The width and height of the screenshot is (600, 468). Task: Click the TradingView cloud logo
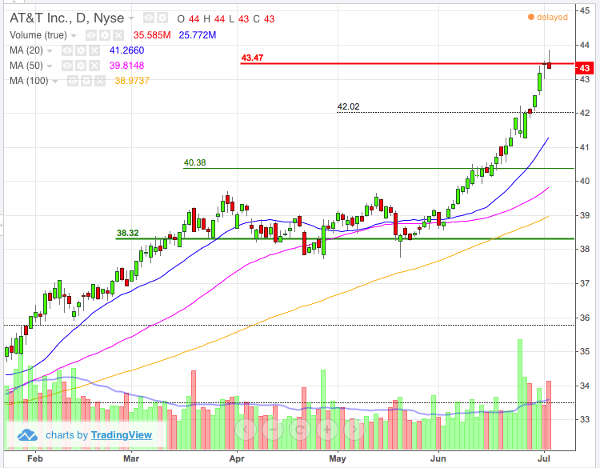pyautogui.click(x=28, y=435)
